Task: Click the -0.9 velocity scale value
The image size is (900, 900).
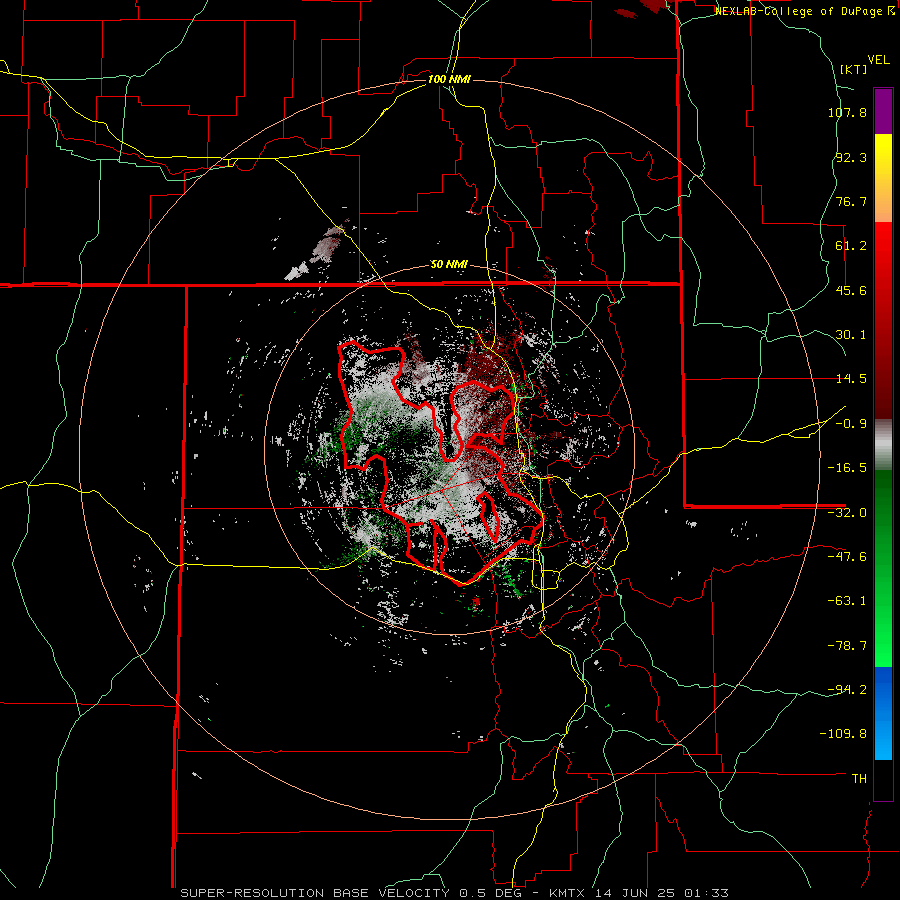Action: [x=851, y=424]
